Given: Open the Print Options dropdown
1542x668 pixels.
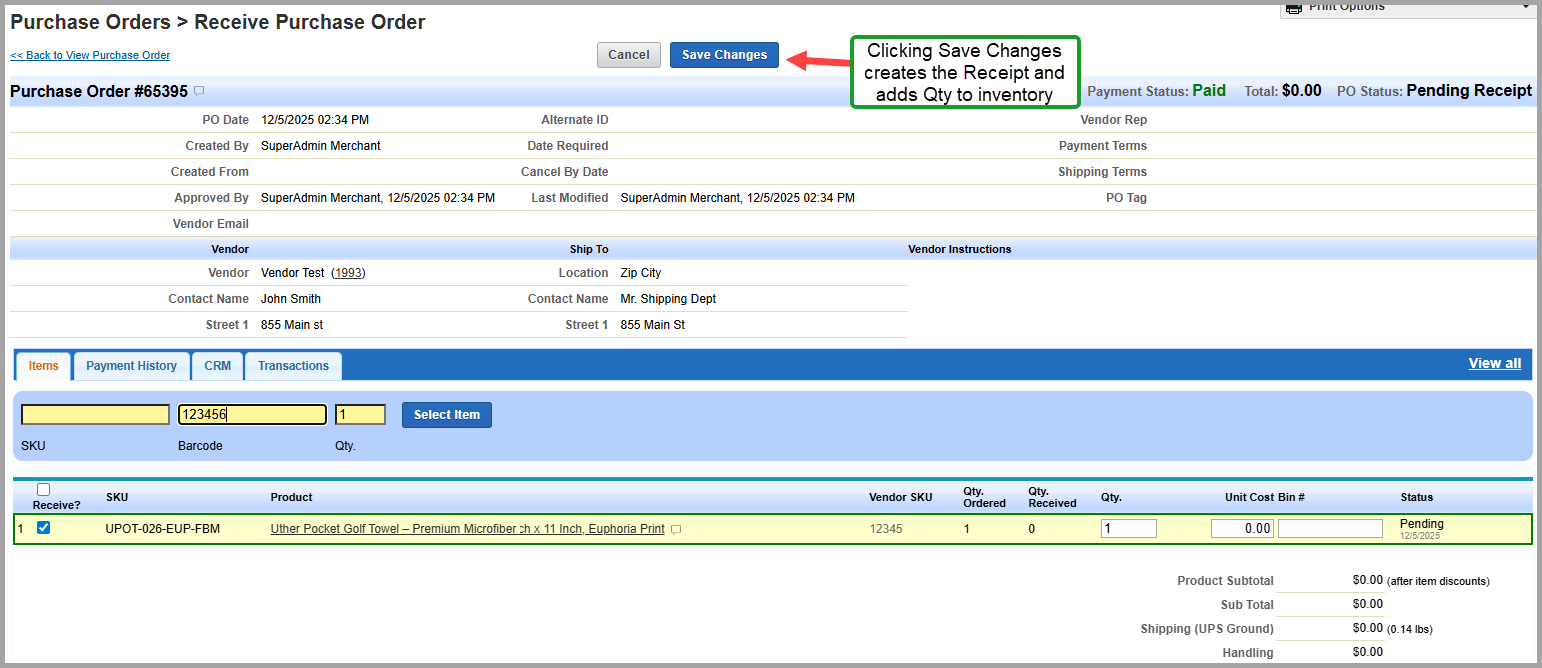Looking at the screenshot, I should (x=1408, y=8).
